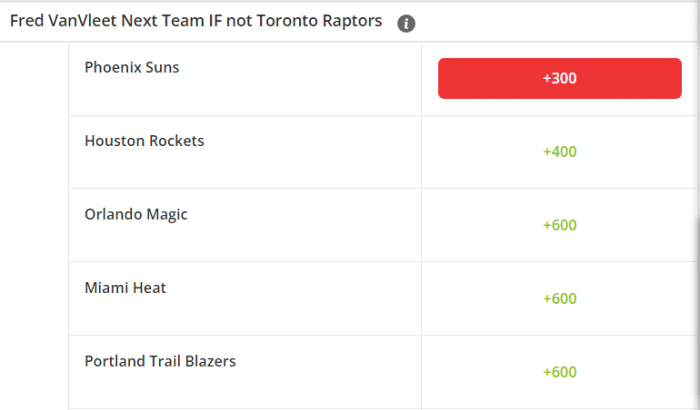The height and width of the screenshot is (410, 700).
Task: Open the info icon beside market title
Action: 406,23
